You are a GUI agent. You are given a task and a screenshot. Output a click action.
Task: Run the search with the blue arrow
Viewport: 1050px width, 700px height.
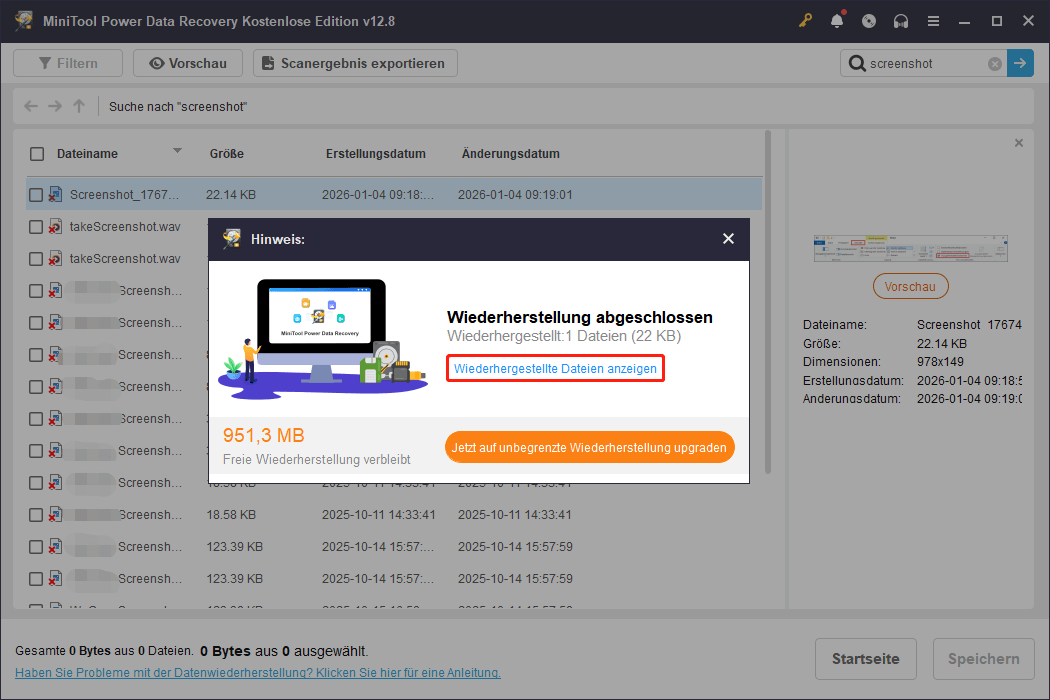[1020, 63]
